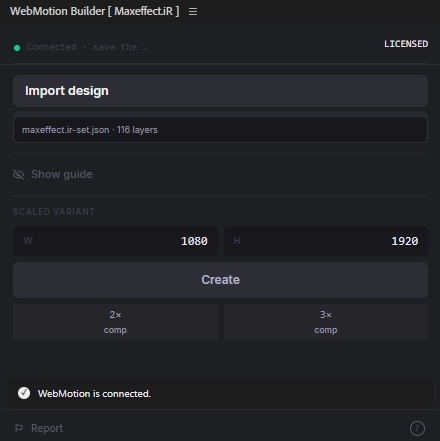Choose the 3× comp option
The width and height of the screenshot is (440, 441).
click(326, 322)
